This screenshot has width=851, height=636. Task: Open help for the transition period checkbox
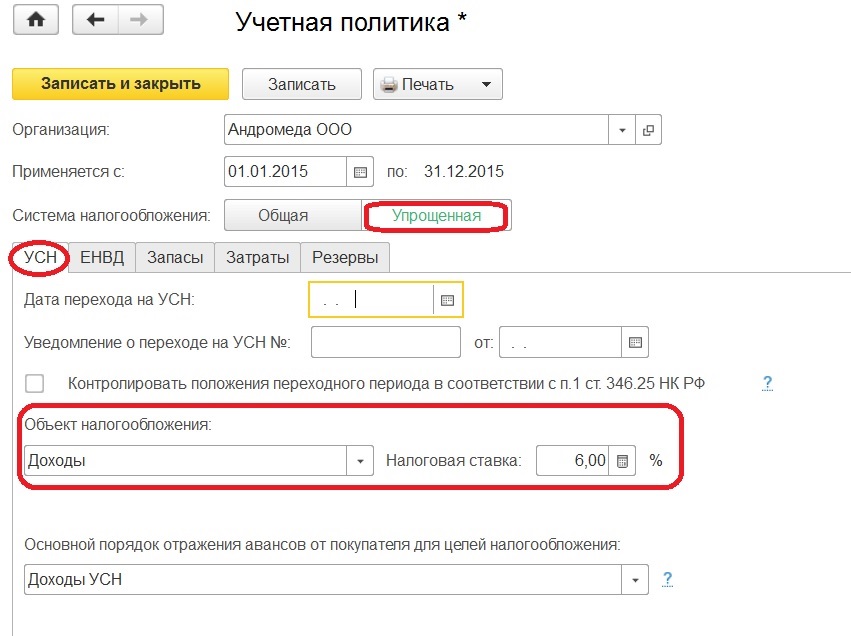[768, 383]
